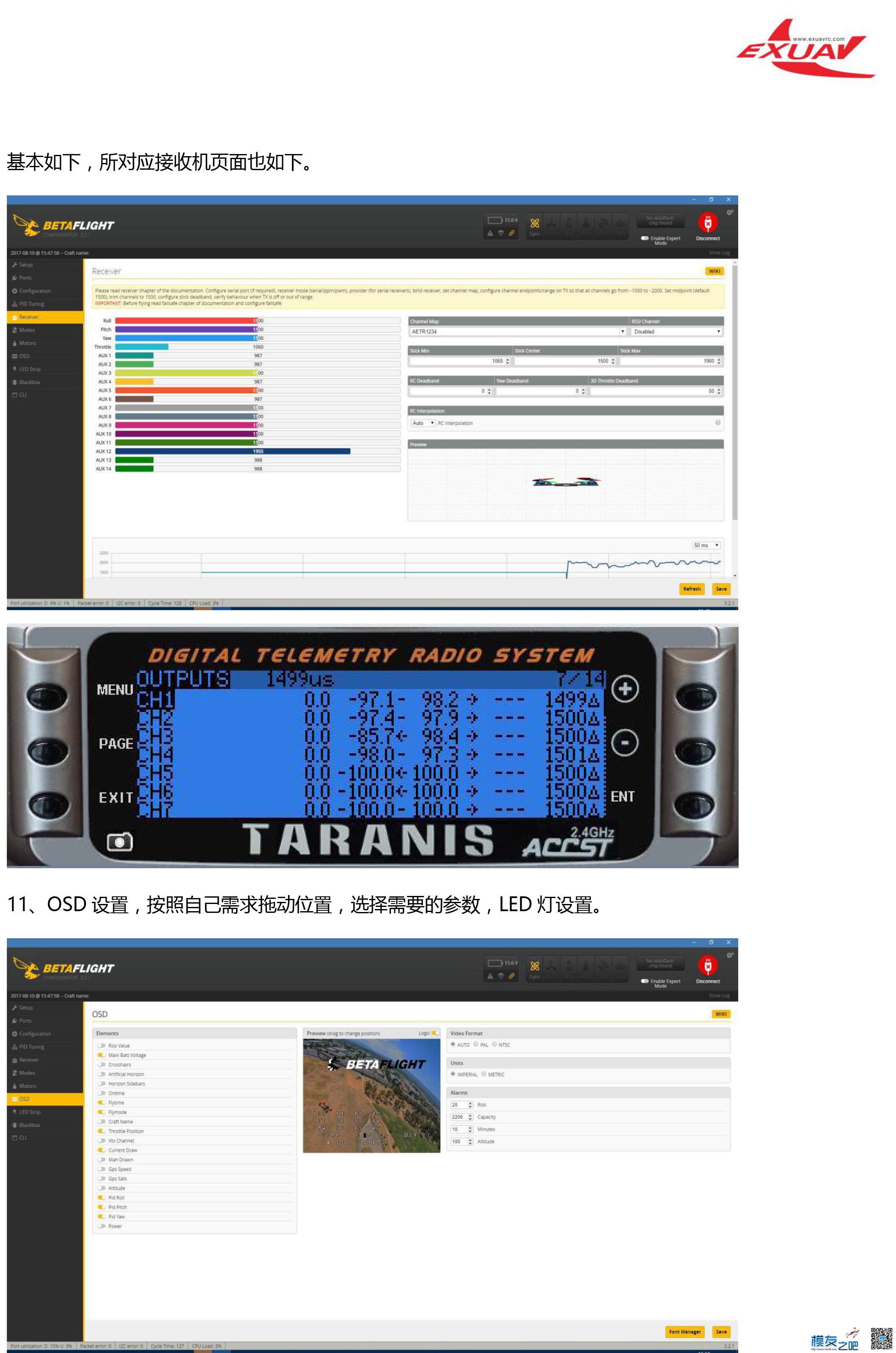Open WIKI link in Receiver window

tap(714, 272)
